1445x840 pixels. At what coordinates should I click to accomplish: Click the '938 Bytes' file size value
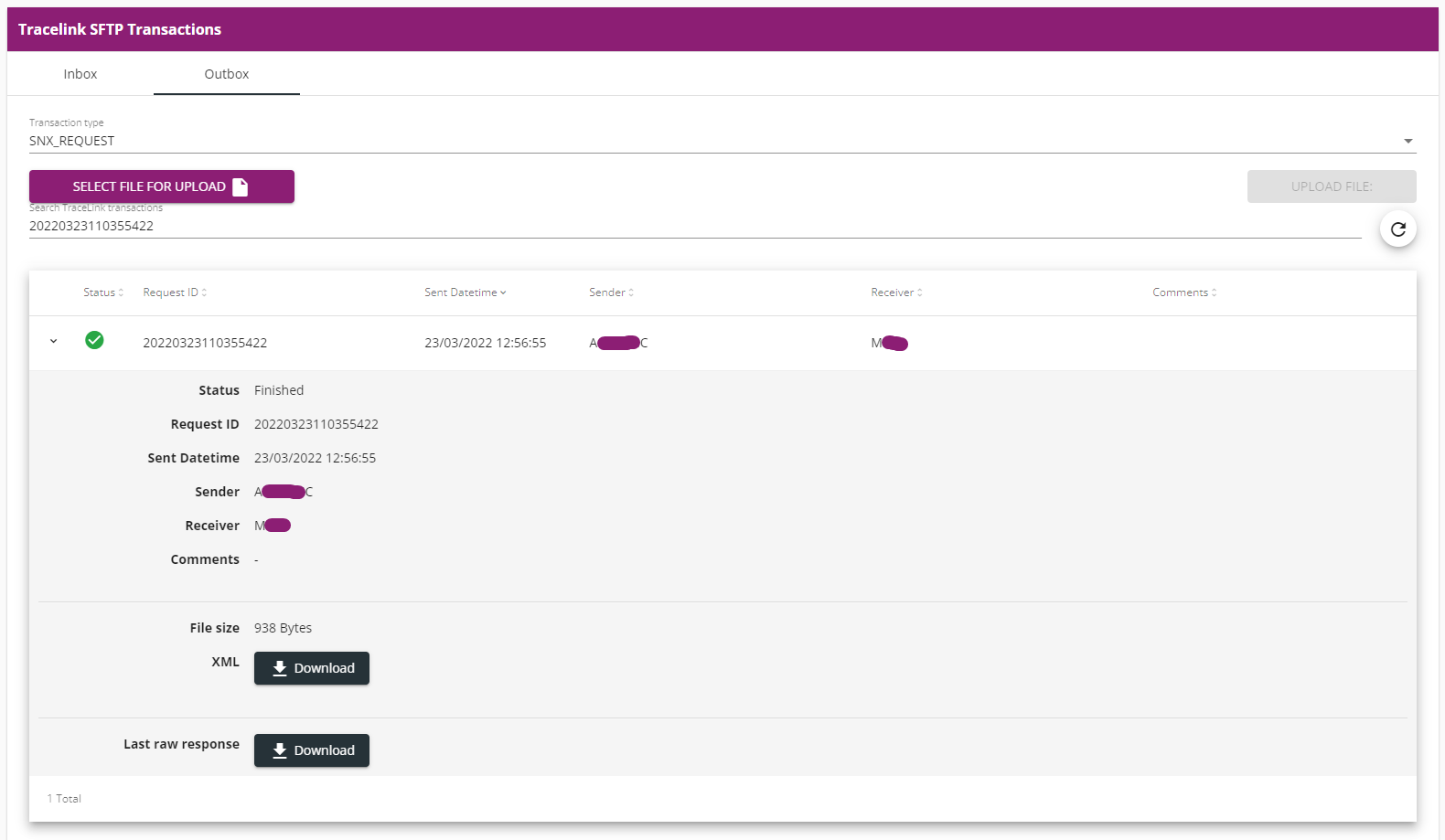[283, 628]
